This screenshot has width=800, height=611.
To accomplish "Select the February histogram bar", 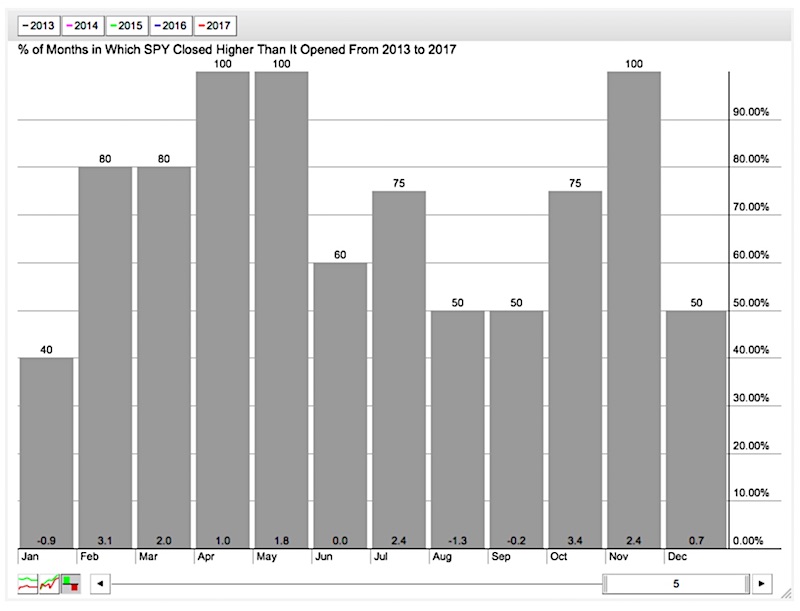I will (105, 358).
